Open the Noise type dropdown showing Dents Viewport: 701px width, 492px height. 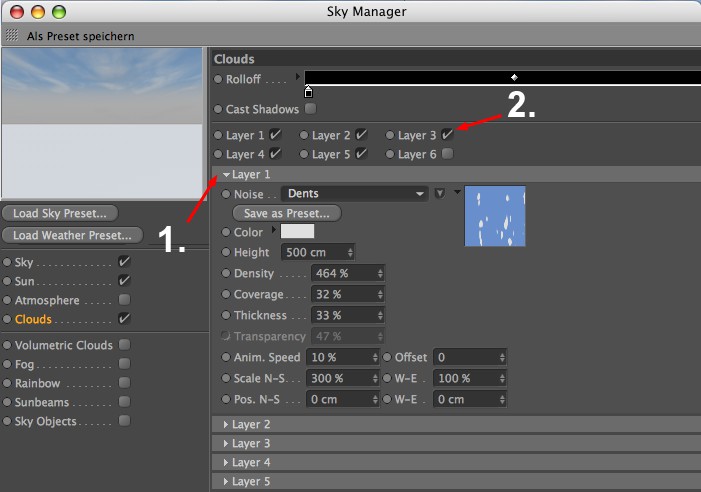coord(355,193)
